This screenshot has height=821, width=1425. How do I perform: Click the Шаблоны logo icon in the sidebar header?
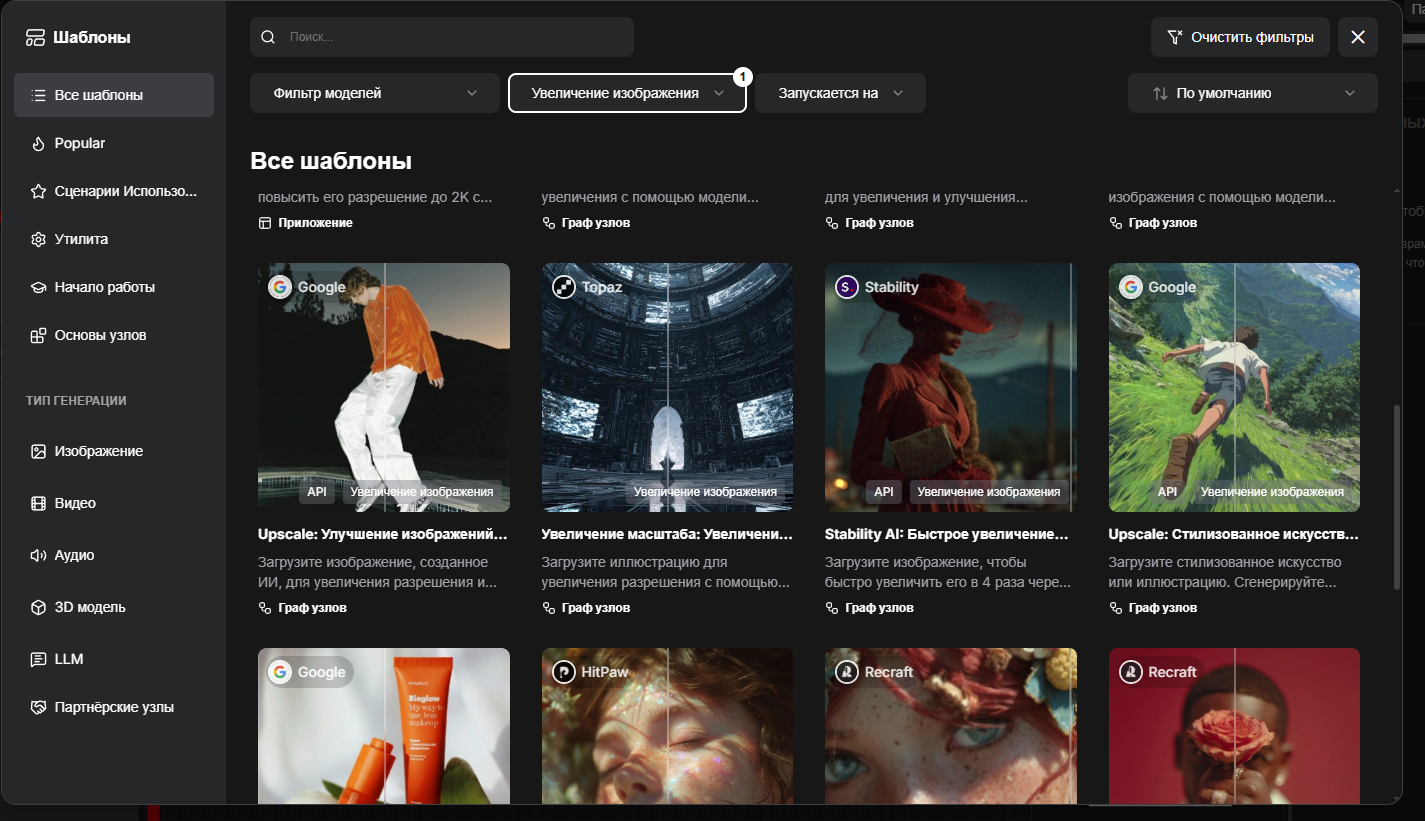pos(36,38)
